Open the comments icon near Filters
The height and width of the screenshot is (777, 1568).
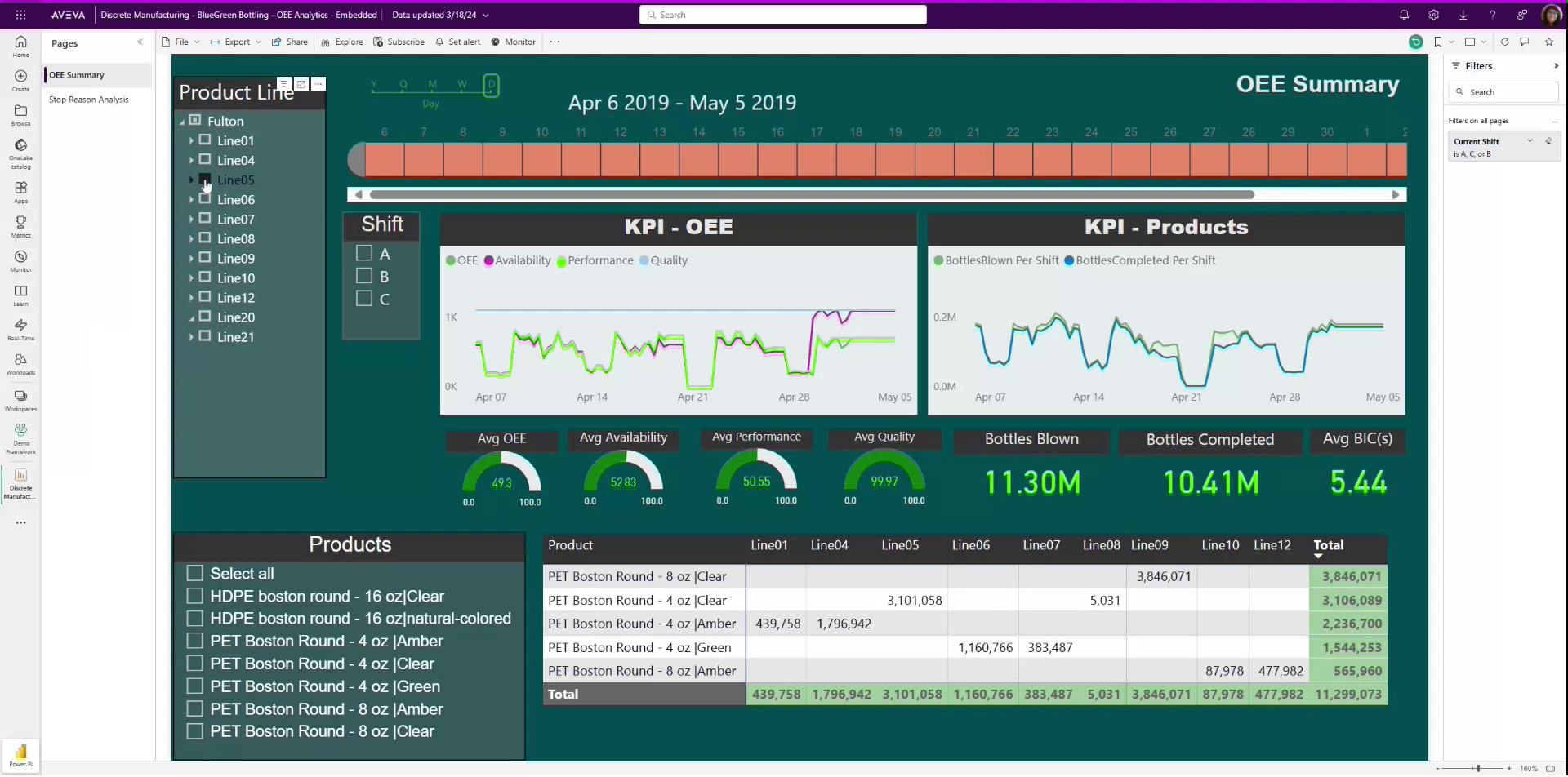coord(1525,42)
